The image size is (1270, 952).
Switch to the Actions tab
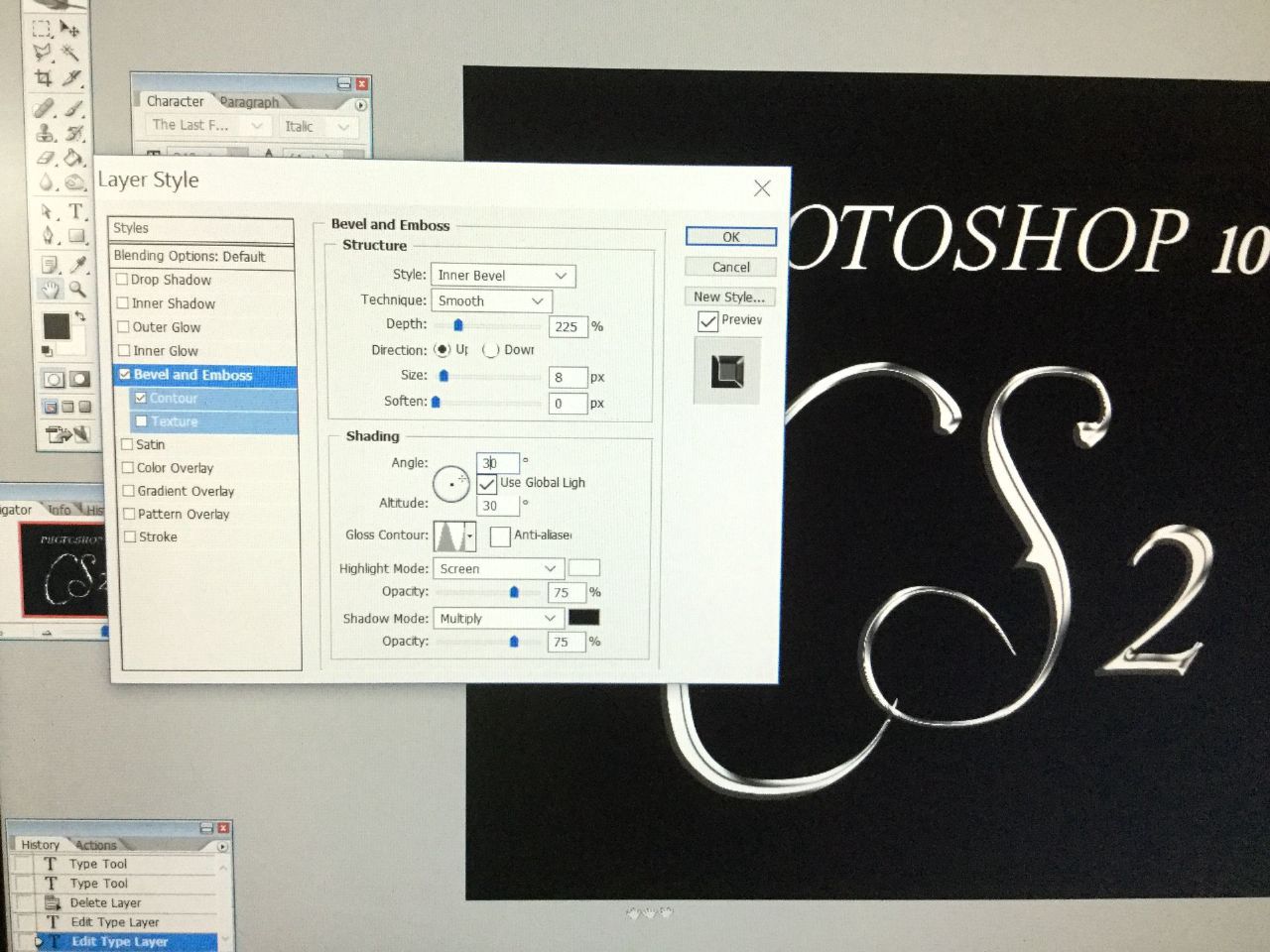96,845
